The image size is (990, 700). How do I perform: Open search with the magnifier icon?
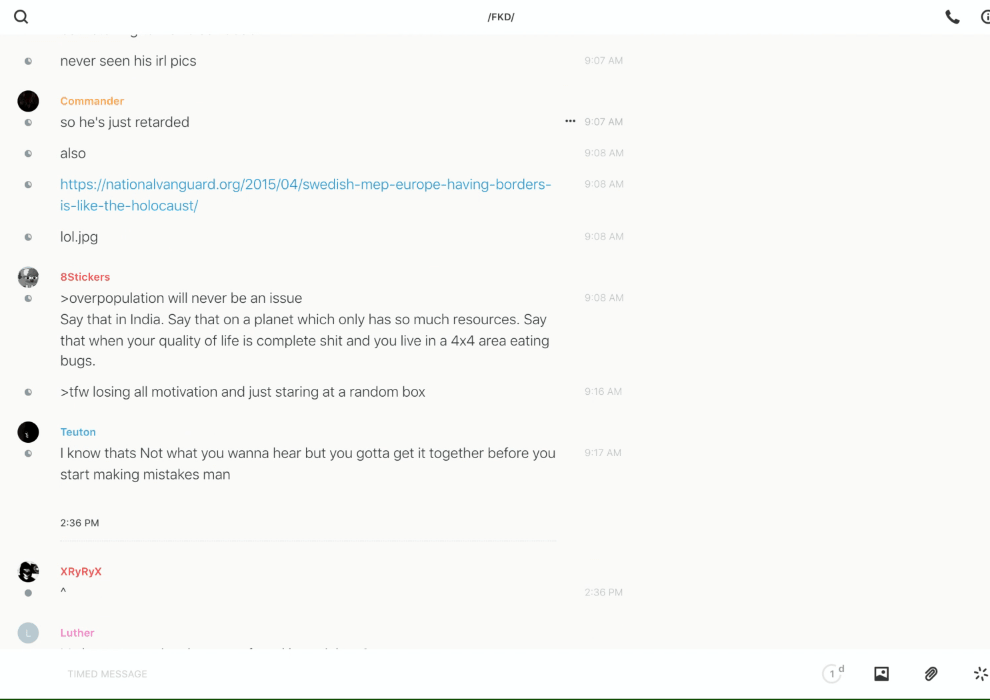click(21, 17)
